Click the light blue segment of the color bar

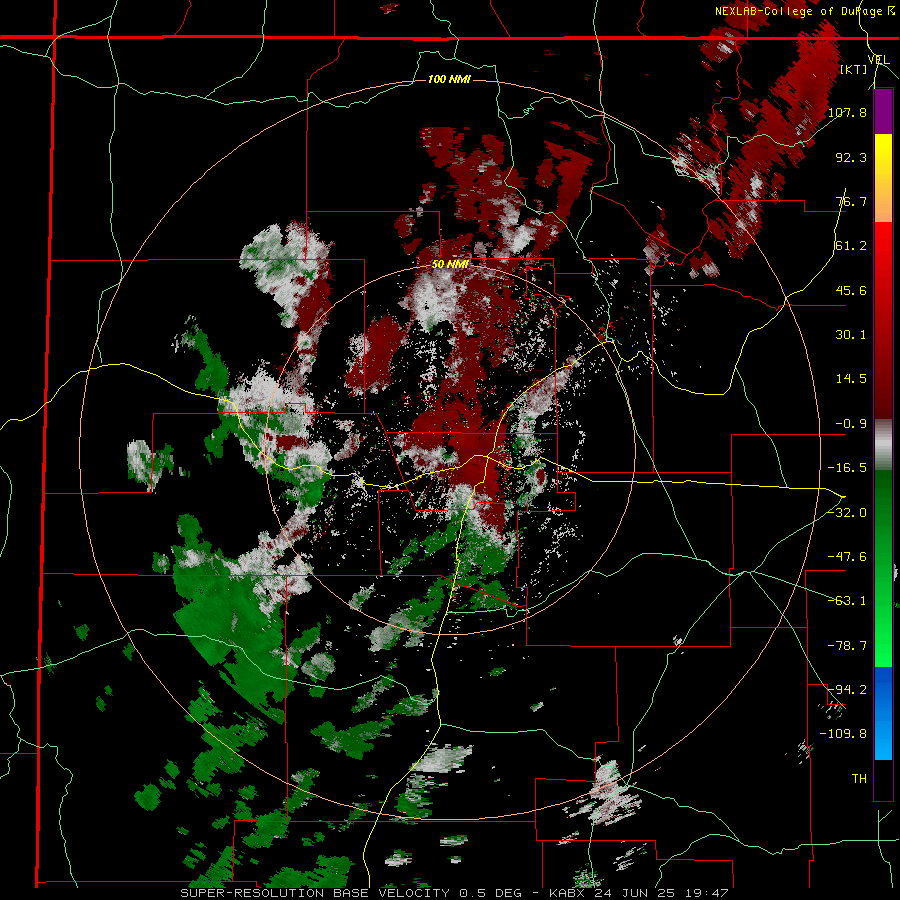(x=883, y=738)
